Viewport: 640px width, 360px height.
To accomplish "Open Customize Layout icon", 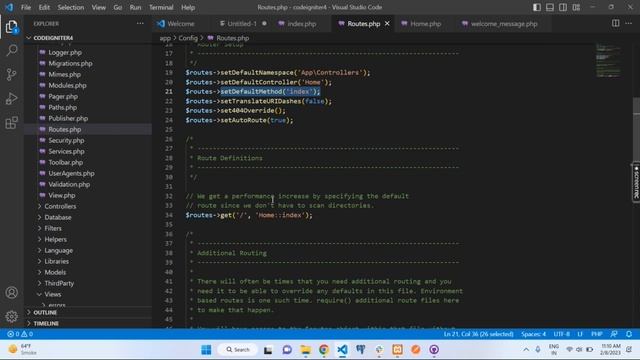I will tap(576, 7).
